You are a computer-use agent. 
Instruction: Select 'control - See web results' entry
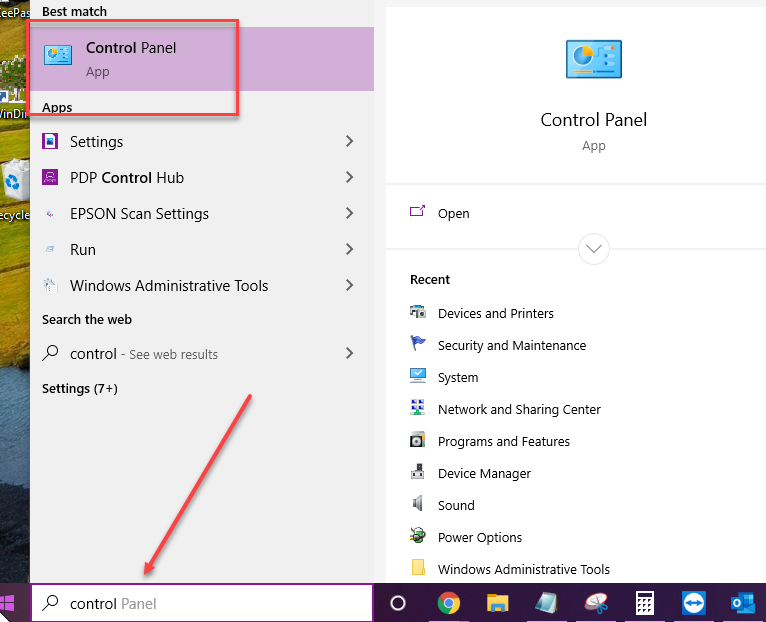pos(202,353)
